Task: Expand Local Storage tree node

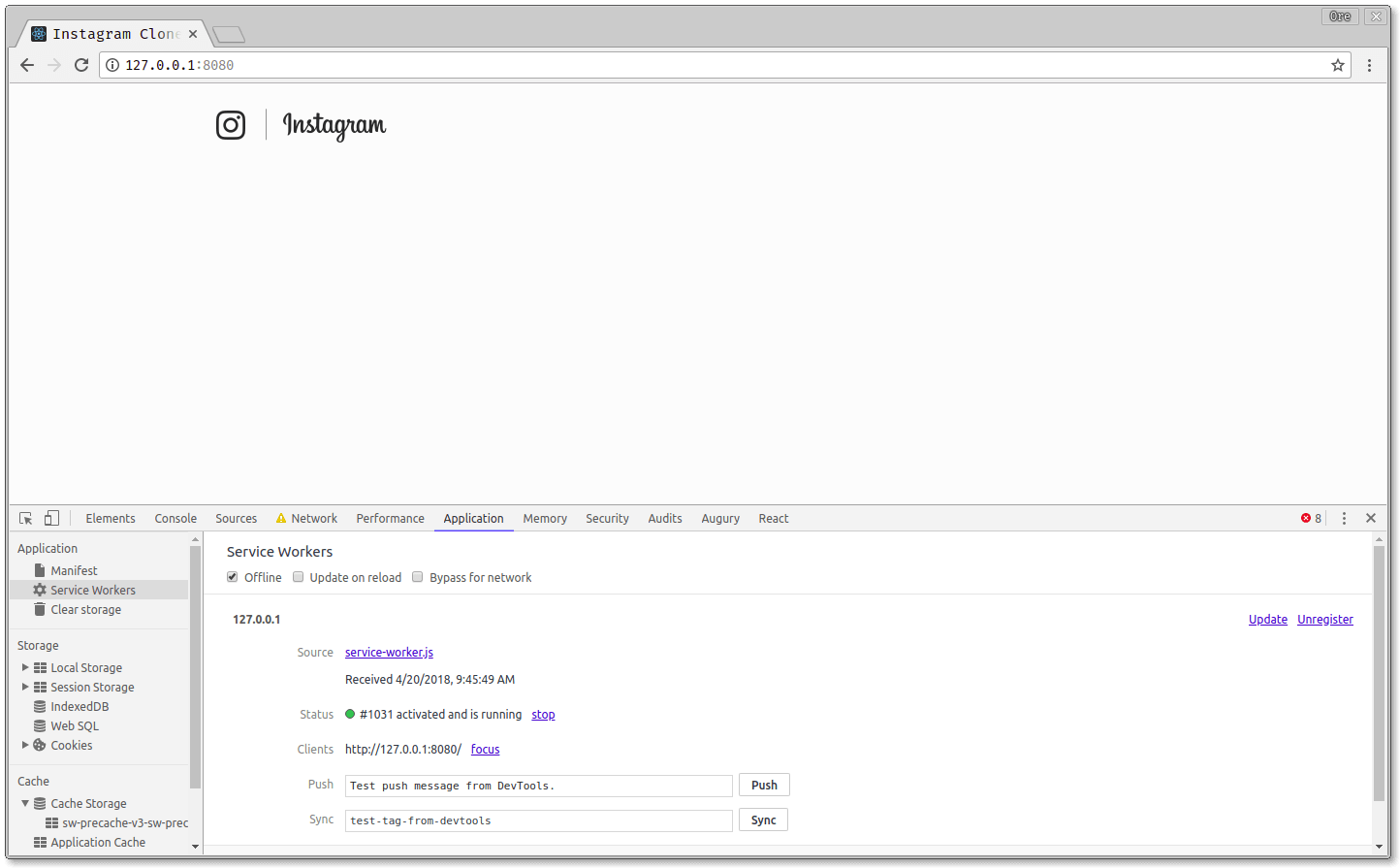Action: click(x=25, y=667)
